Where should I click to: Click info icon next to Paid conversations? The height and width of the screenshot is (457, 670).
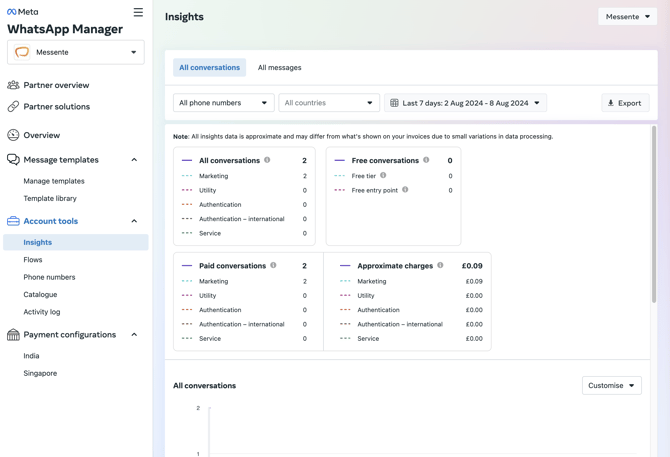(273, 266)
